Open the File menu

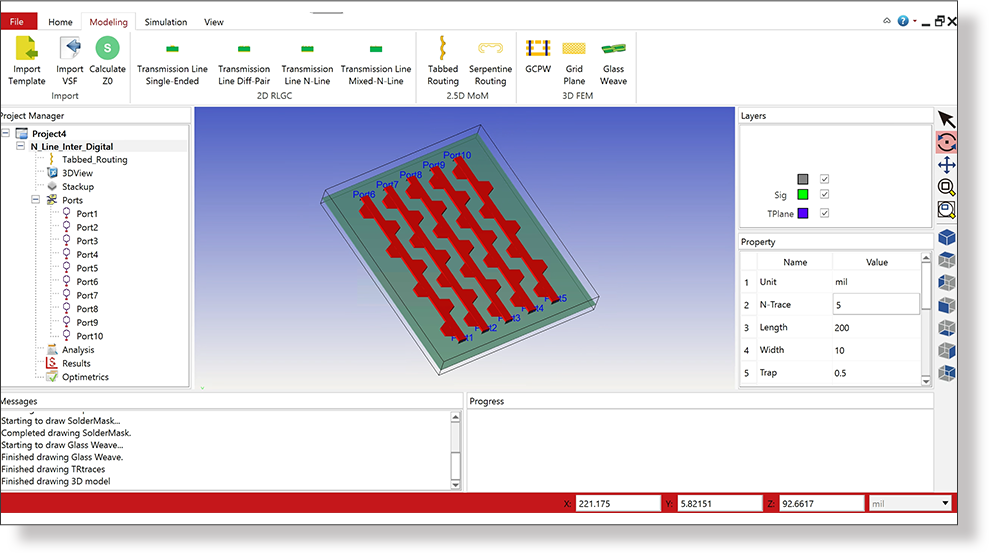(18, 22)
